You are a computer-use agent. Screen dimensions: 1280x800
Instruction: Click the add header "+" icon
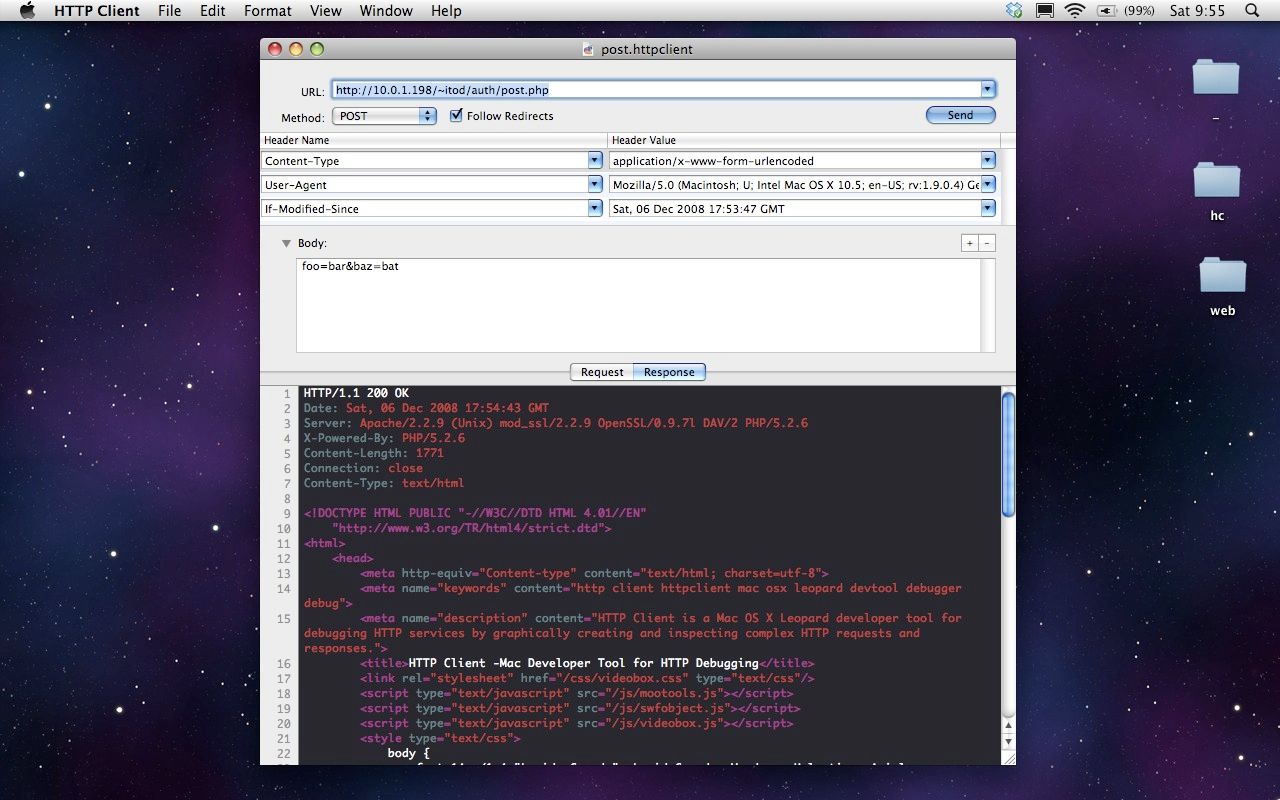click(x=969, y=242)
